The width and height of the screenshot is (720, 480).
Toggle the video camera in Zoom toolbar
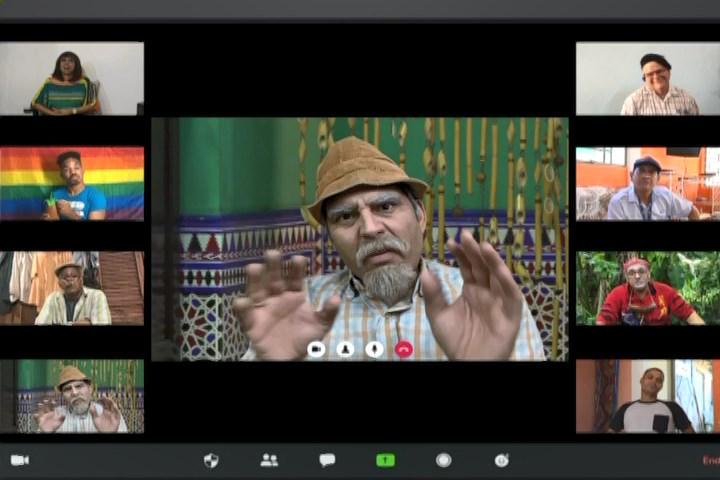pyautogui.click(x=20, y=460)
